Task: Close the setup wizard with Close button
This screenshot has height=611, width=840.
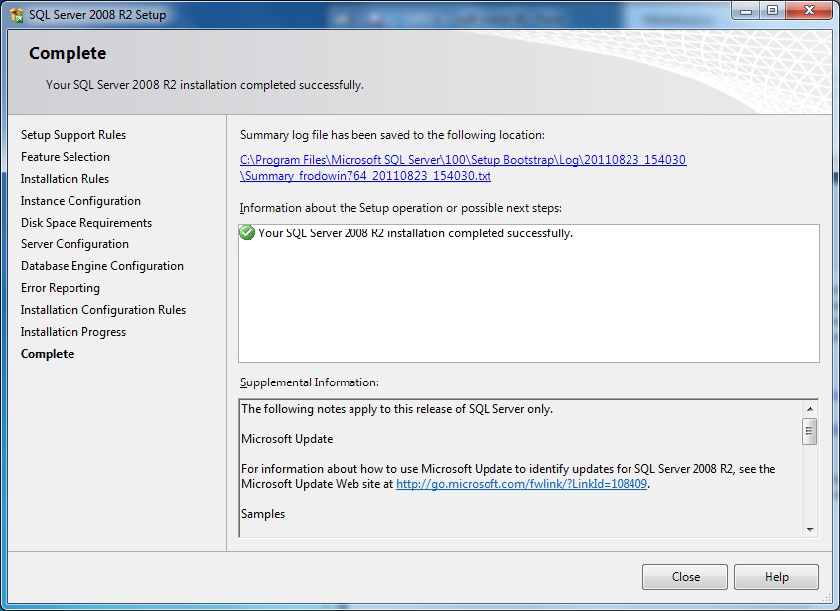Action: click(685, 577)
